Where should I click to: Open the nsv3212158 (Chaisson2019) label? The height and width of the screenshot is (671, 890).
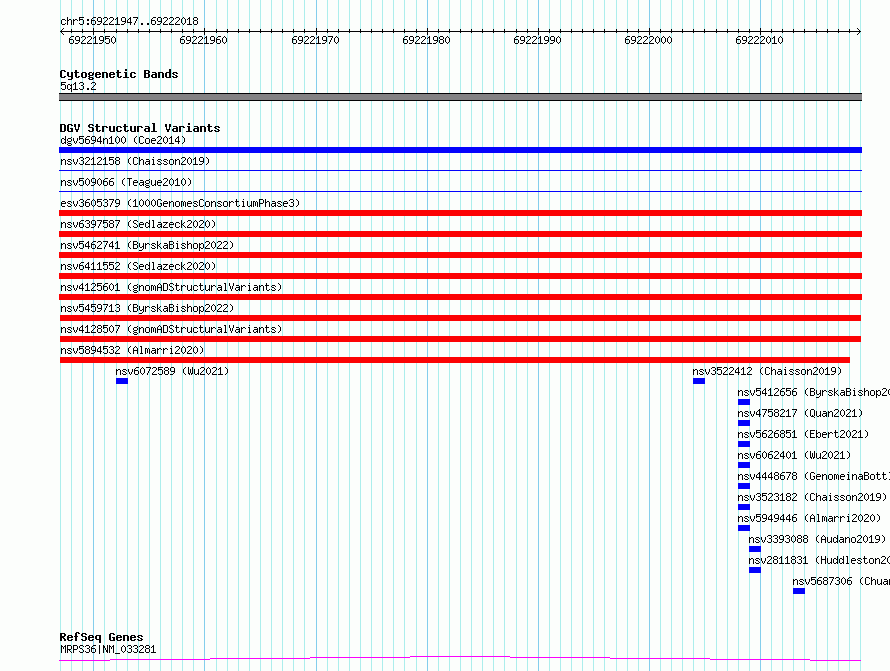[135, 161]
